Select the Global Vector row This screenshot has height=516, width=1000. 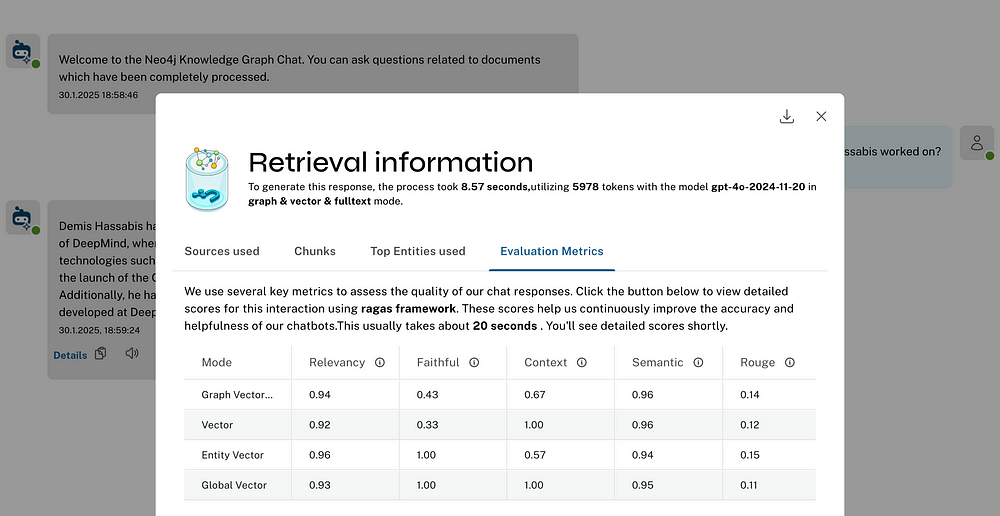point(499,485)
